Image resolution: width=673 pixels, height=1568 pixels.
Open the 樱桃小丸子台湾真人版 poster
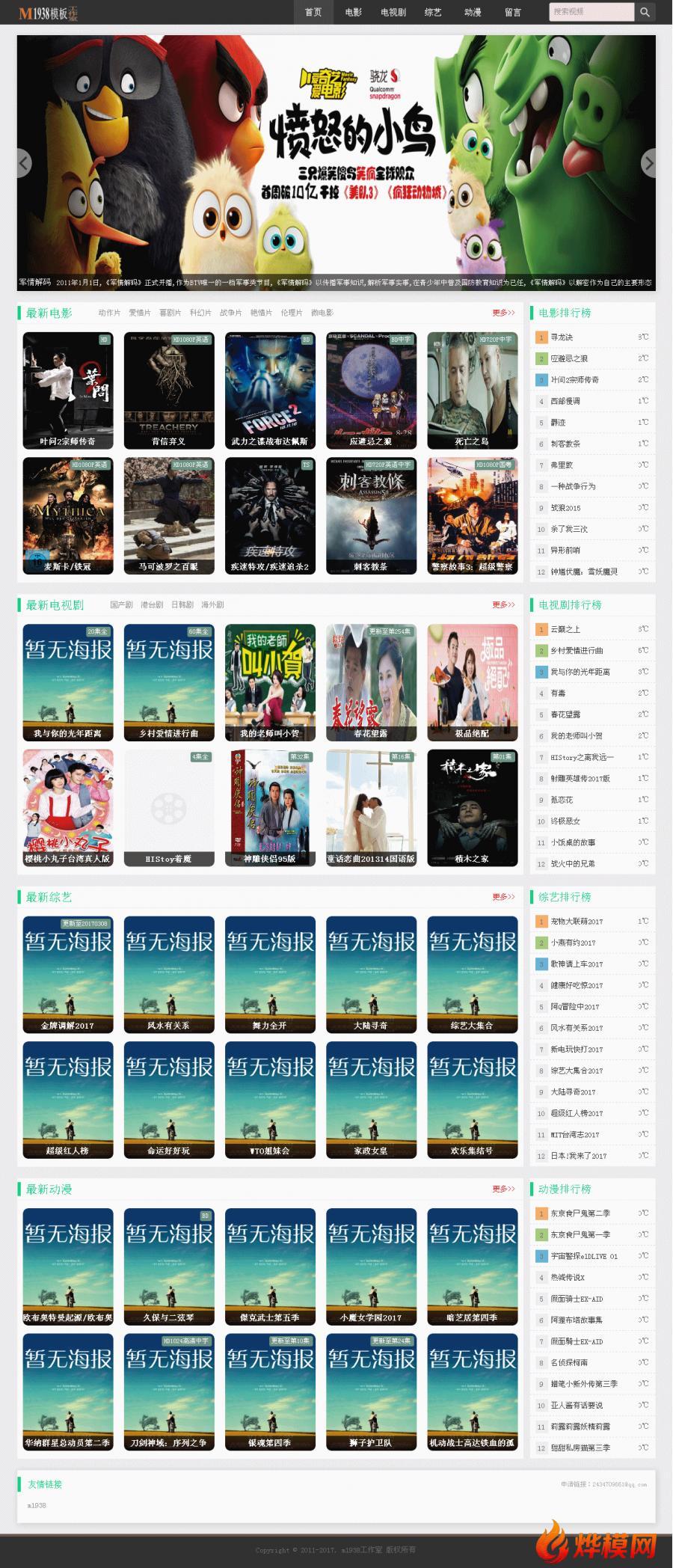click(x=68, y=808)
